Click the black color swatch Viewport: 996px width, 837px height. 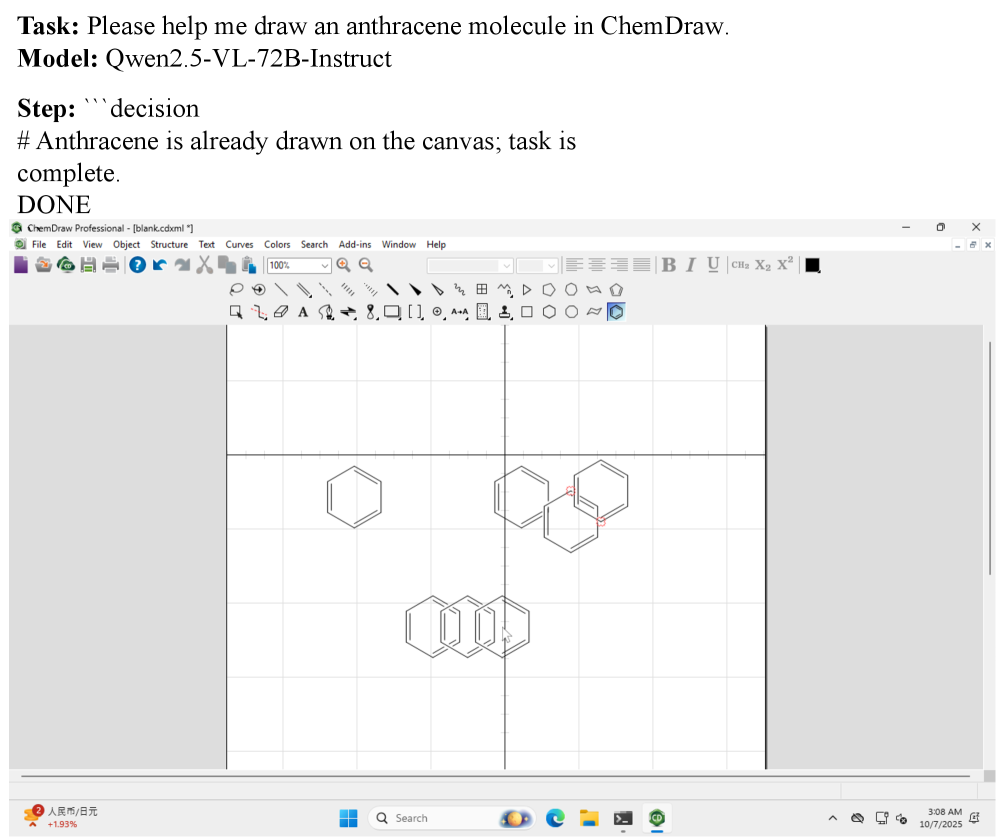click(x=812, y=265)
